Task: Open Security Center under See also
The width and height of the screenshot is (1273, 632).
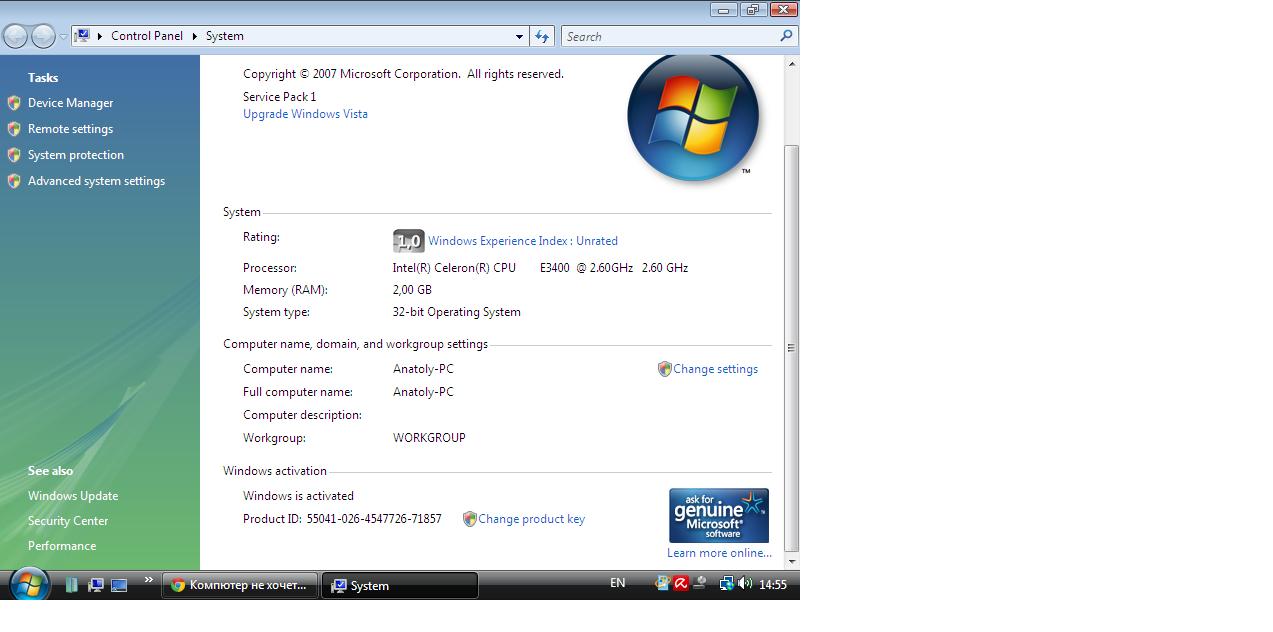Action: pyautogui.click(x=68, y=521)
